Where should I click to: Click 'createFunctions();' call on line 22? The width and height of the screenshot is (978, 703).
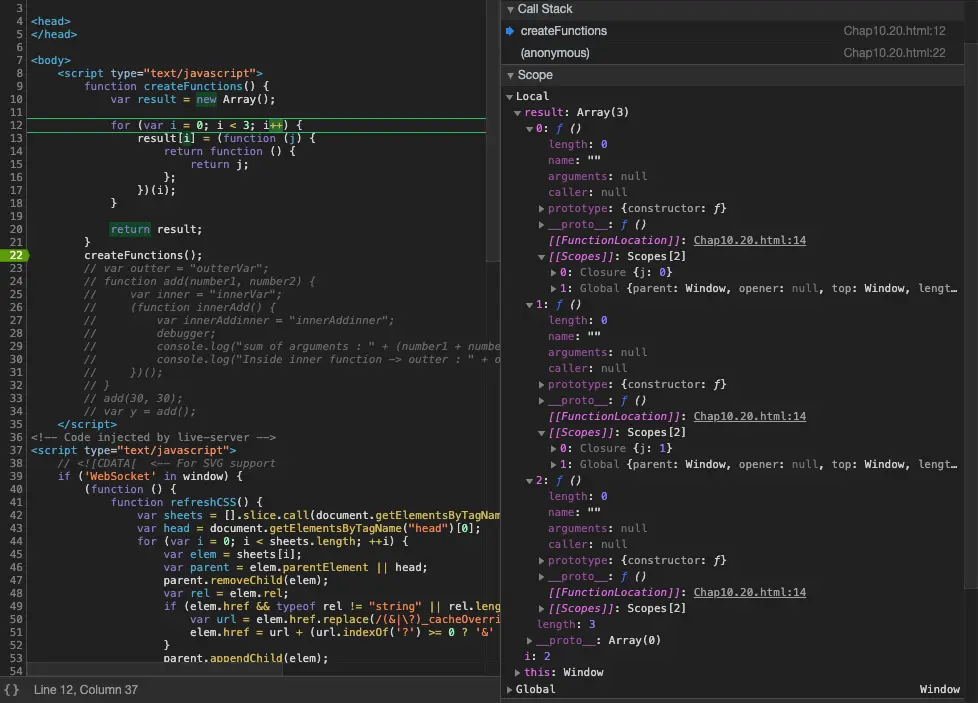143,255
